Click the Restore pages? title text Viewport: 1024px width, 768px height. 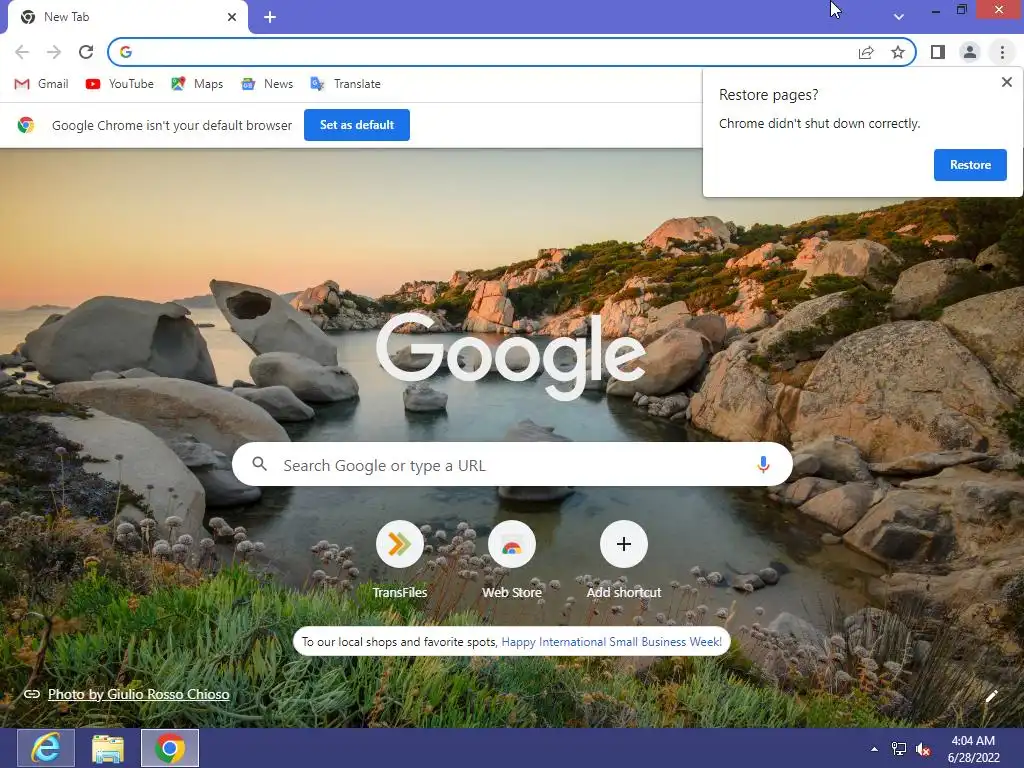point(768,95)
